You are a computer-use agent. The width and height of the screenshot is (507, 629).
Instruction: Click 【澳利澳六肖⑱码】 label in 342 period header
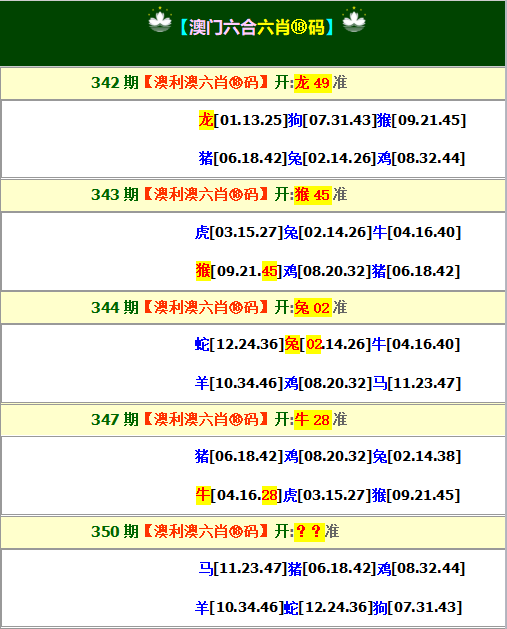click(x=206, y=83)
